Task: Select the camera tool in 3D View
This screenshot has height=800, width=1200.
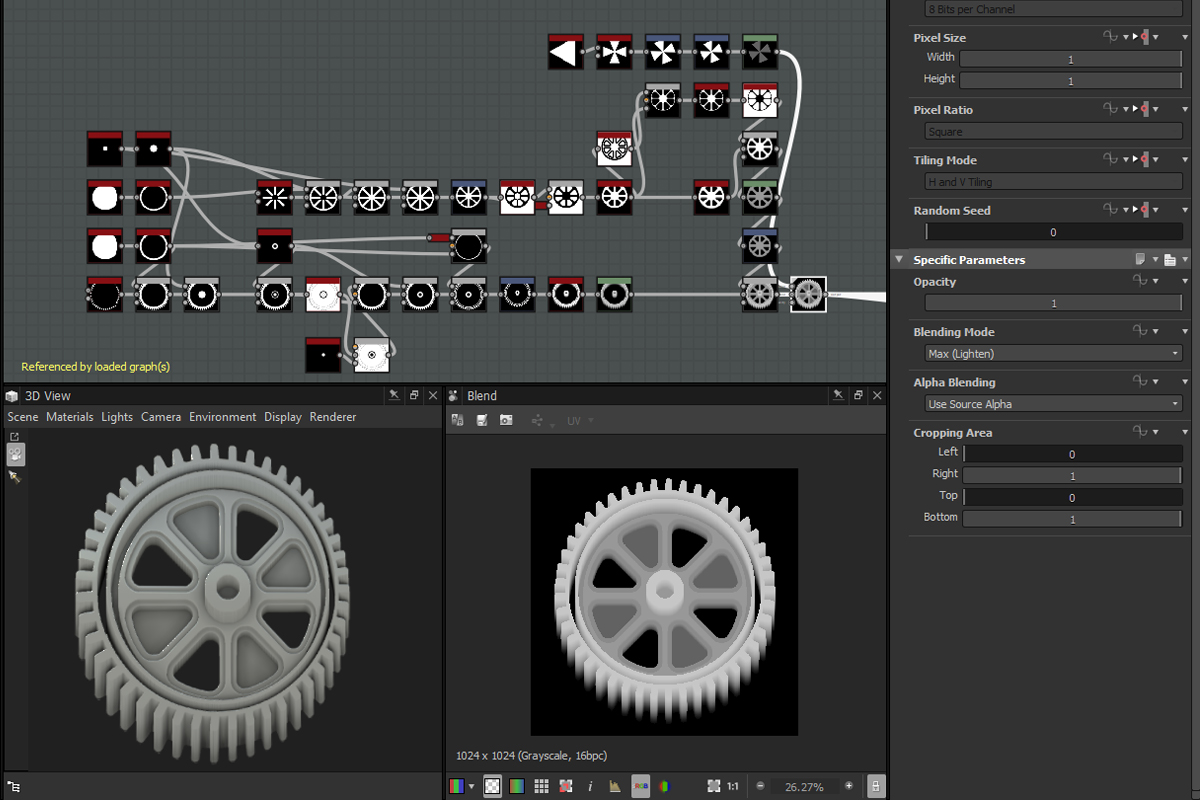Action: pos(16,455)
